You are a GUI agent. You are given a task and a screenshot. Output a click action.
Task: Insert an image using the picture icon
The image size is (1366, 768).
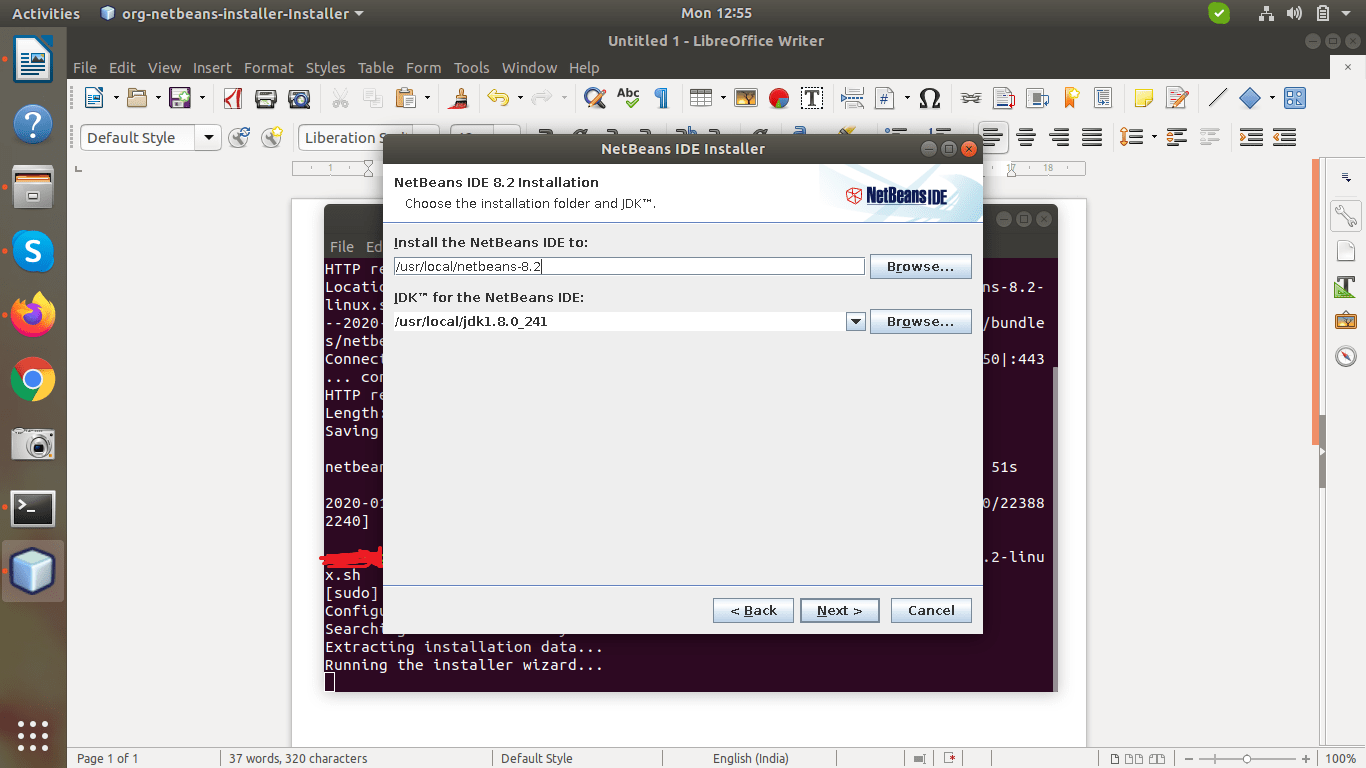point(746,98)
